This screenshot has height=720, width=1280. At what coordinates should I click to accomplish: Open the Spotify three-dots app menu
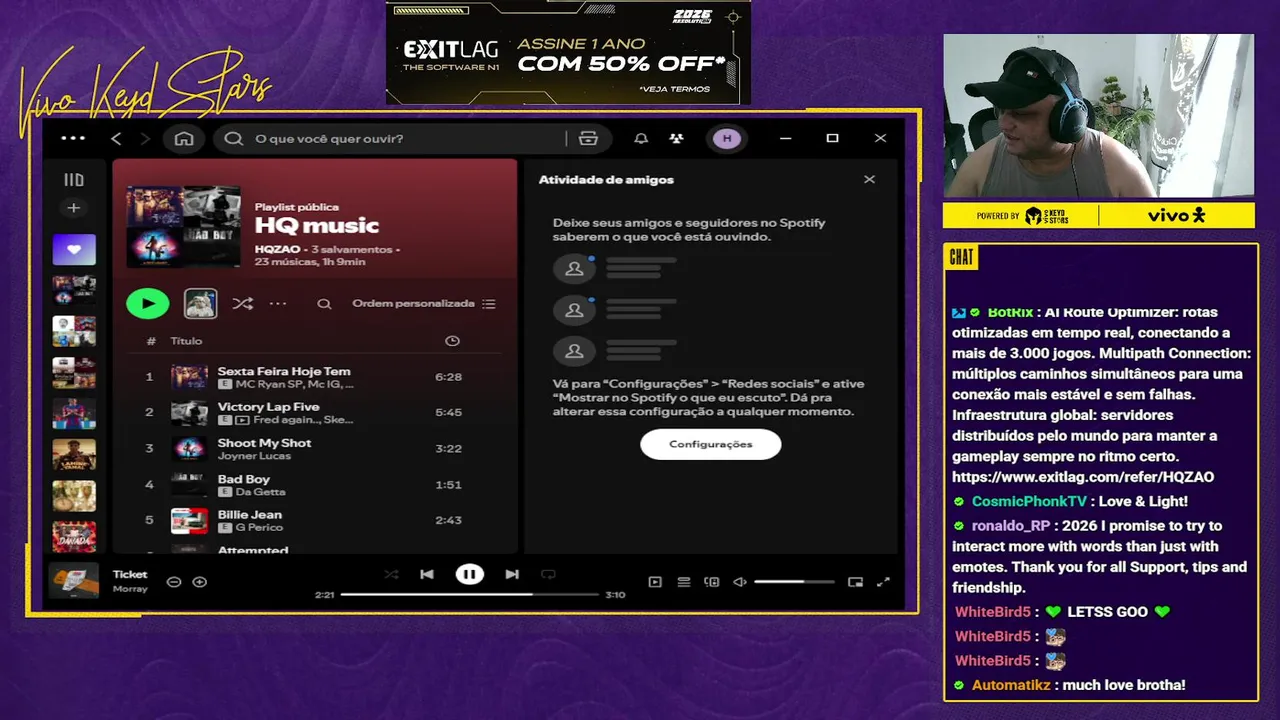pyautogui.click(x=73, y=138)
